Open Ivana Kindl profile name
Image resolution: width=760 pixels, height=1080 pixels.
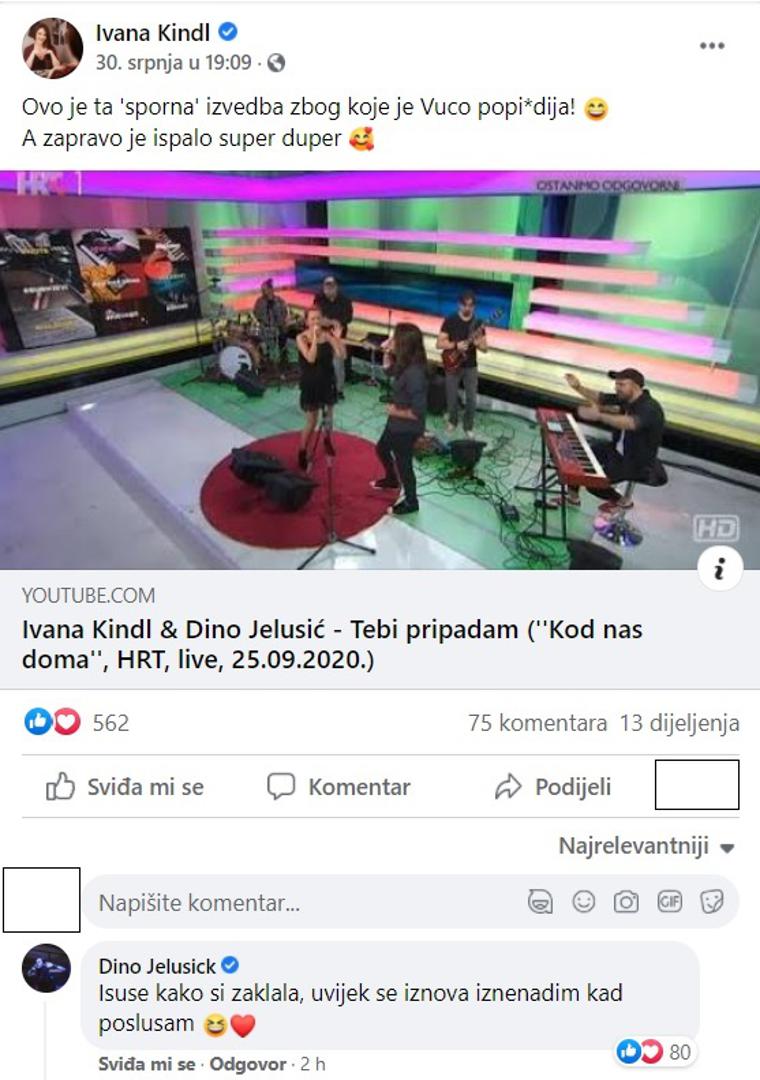coord(152,32)
